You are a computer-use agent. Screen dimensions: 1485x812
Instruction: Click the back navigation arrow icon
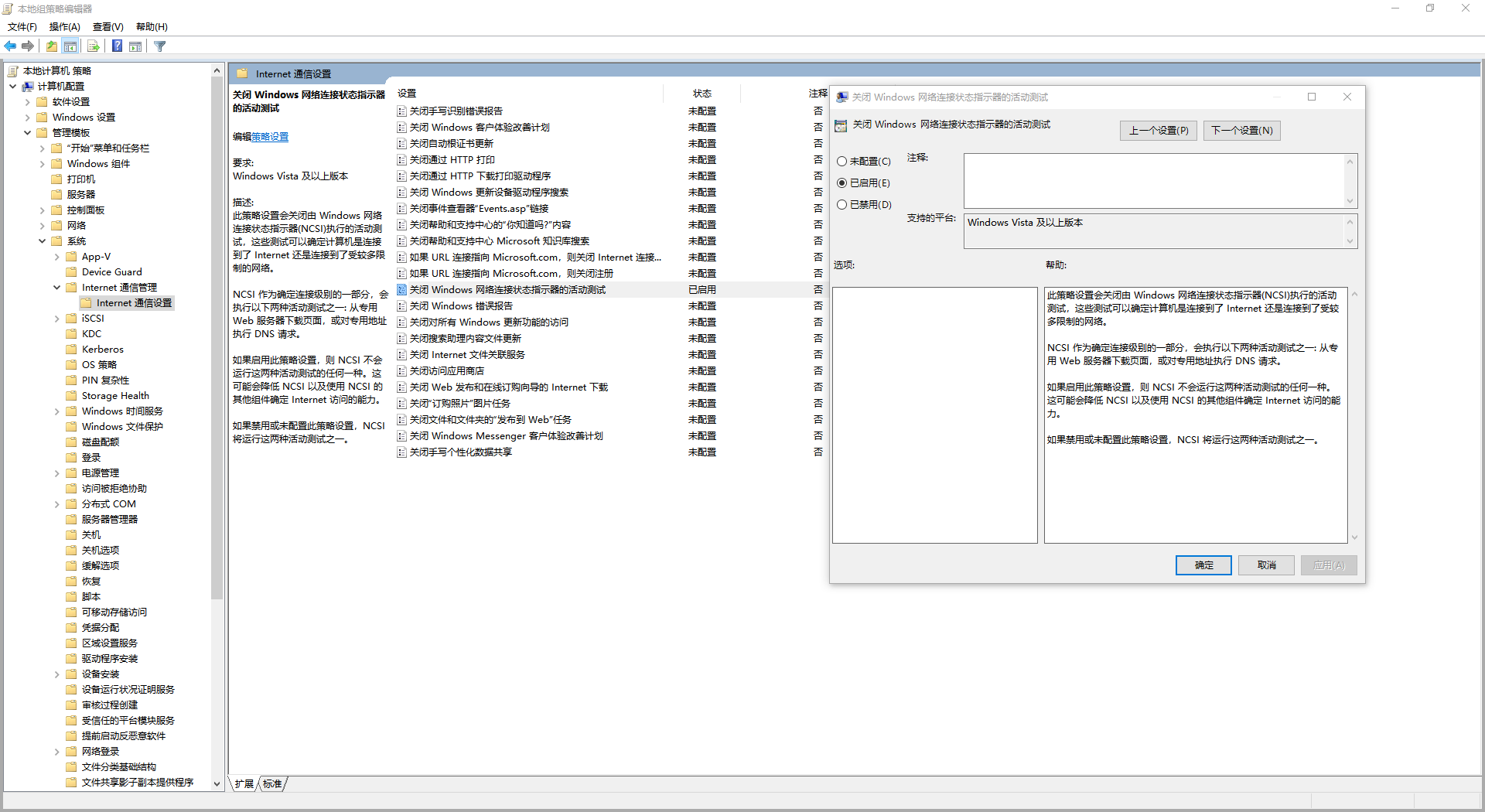tap(10, 46)
